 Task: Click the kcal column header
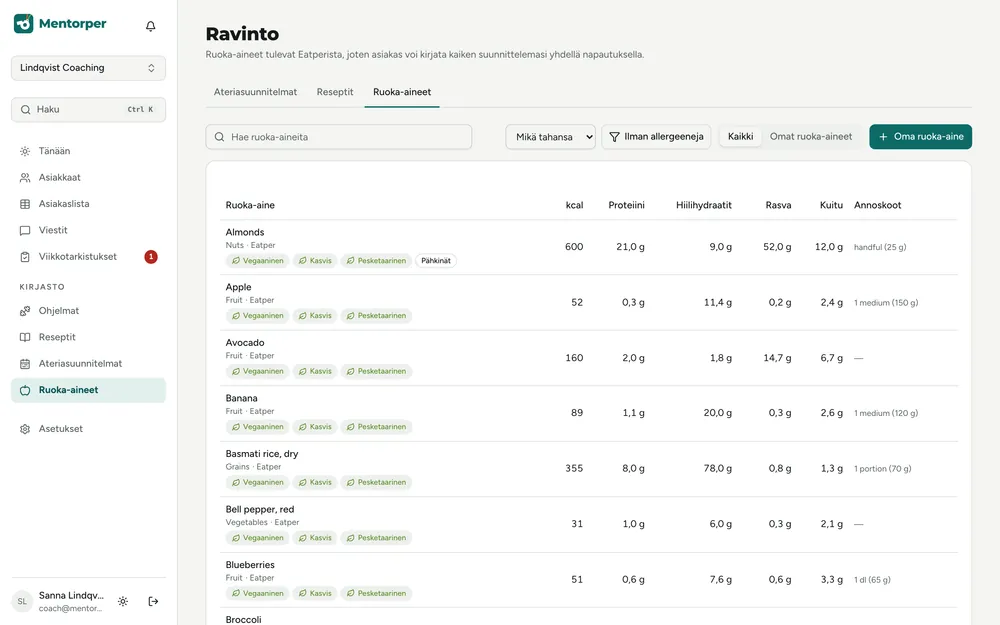click(574, 205)
